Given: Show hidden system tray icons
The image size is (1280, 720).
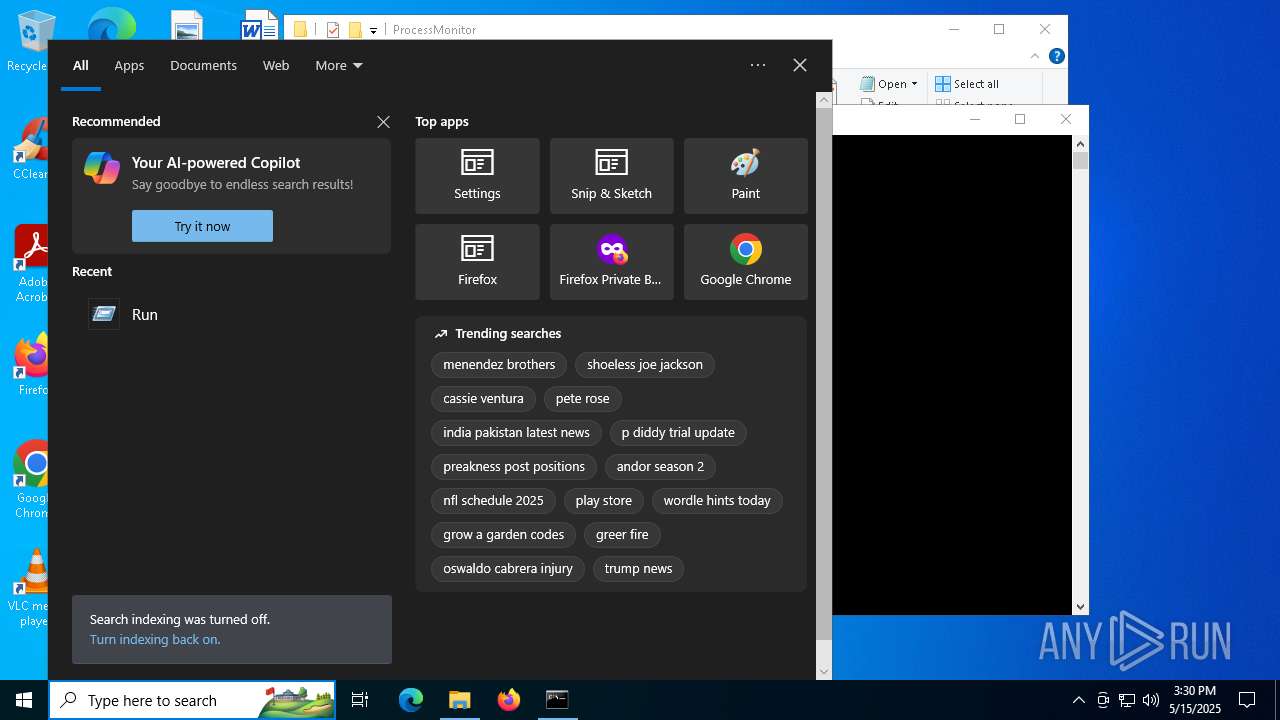Looking at the screenshot, I should [x=1078, y=700].
